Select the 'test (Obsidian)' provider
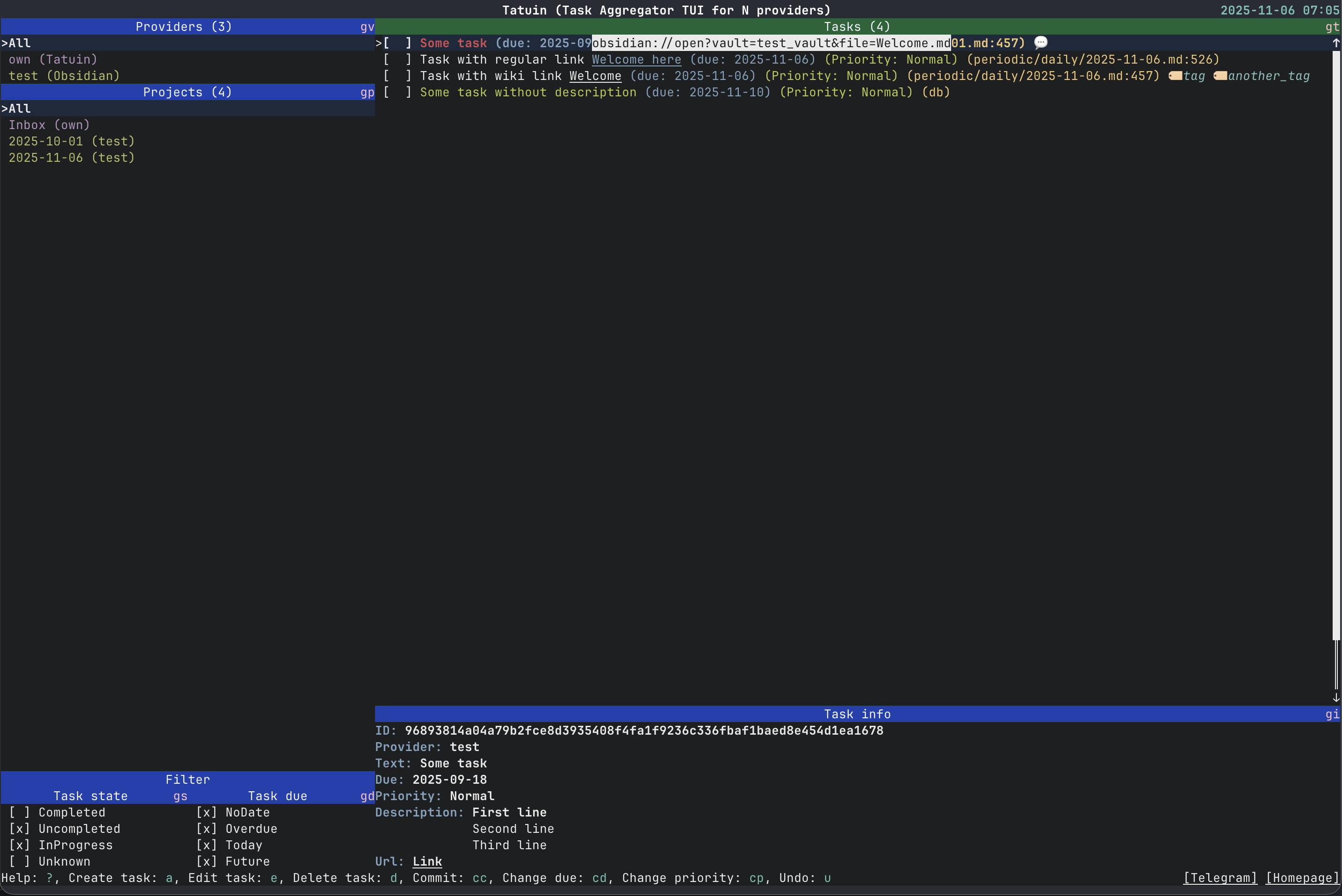 (x=64, y=76)
